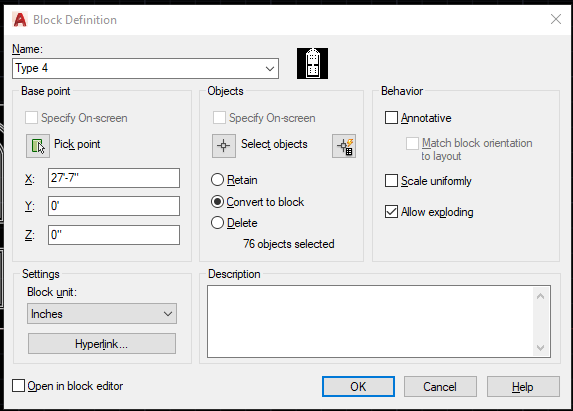Enable the Annotative checkbox

pos(391,118)
